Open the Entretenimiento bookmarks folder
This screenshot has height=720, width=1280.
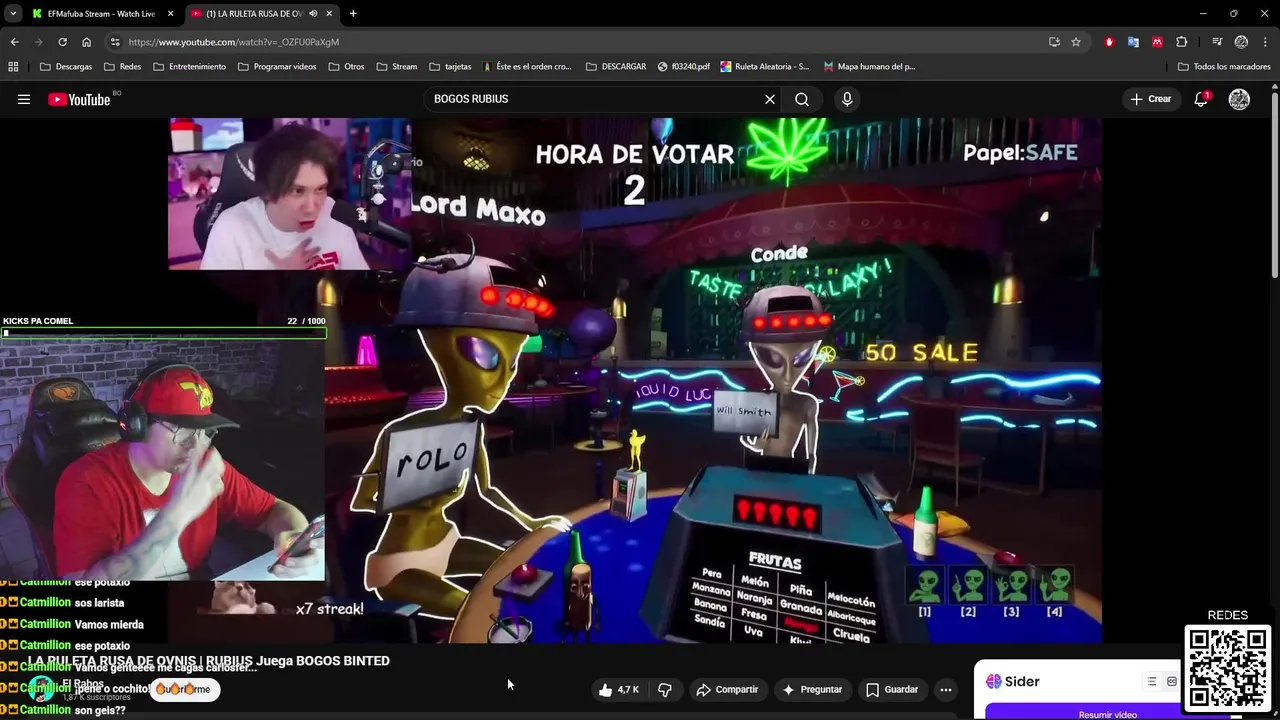tap(190, 67)
